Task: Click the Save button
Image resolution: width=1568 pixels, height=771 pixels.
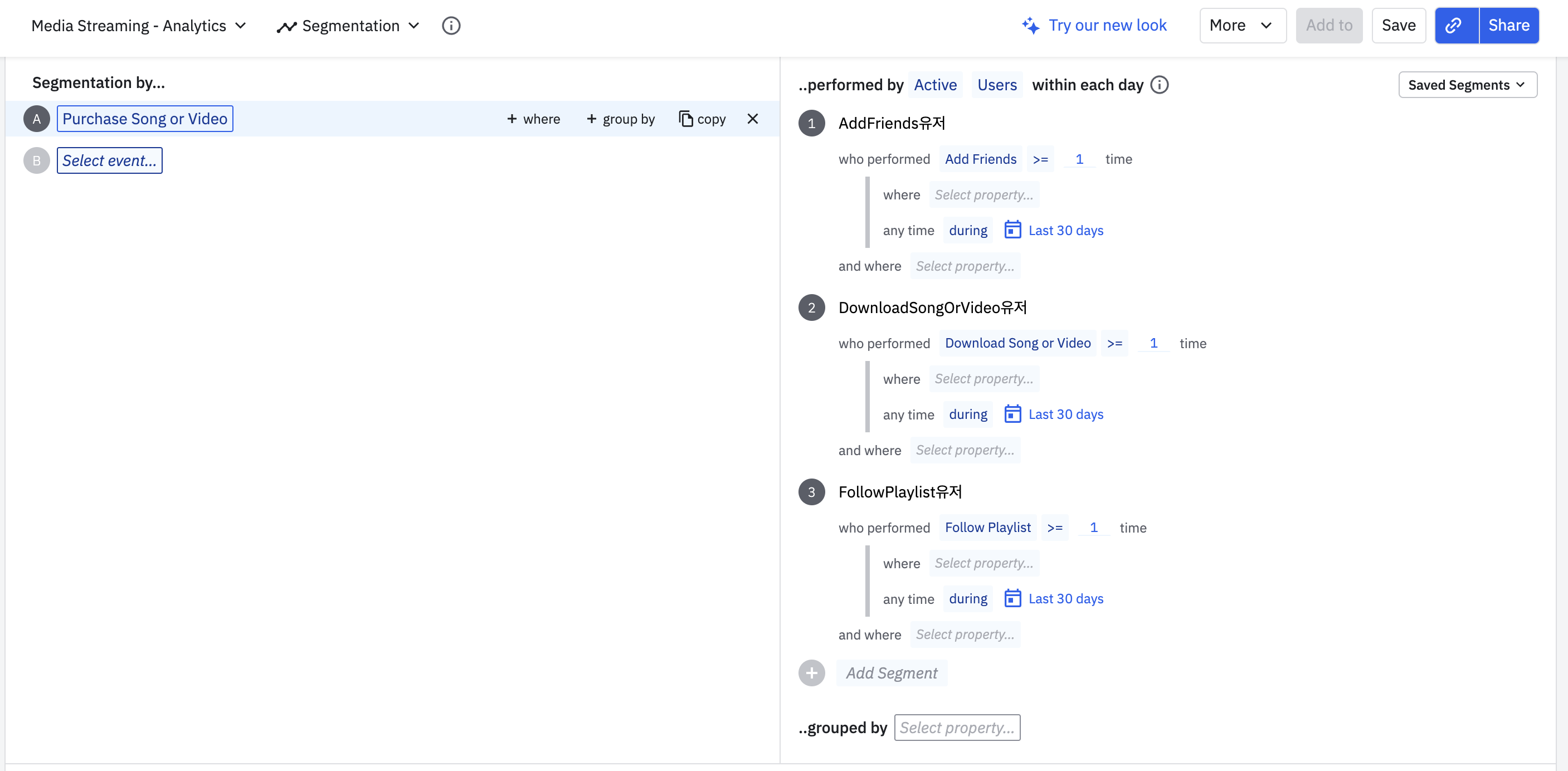Action: (x=1398, y=26)
